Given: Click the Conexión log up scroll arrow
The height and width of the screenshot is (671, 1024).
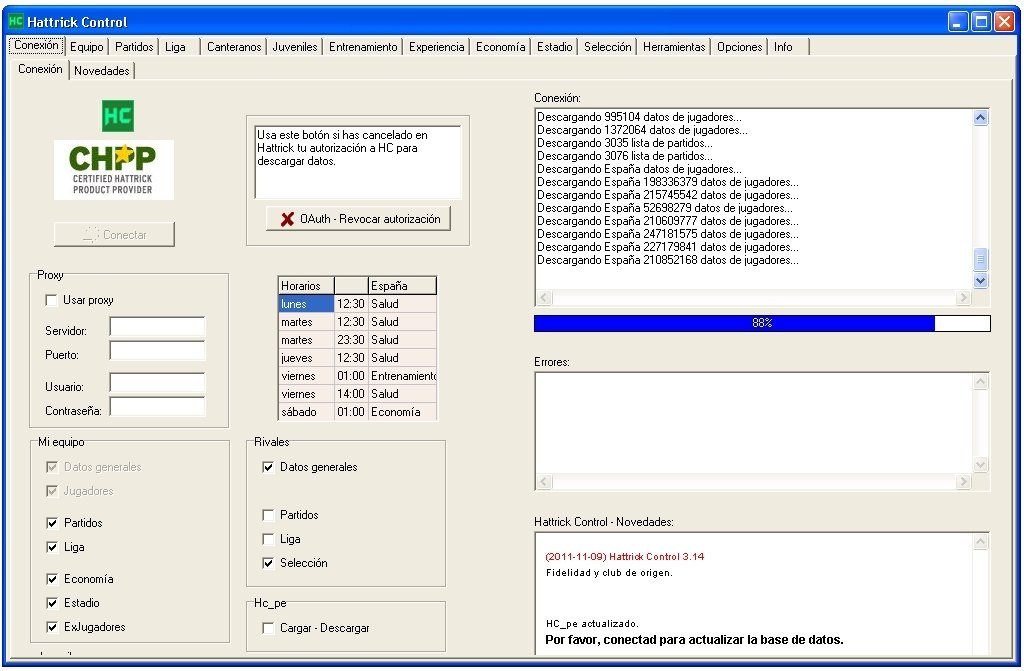Looking at the screenshot, I should 980,118.
